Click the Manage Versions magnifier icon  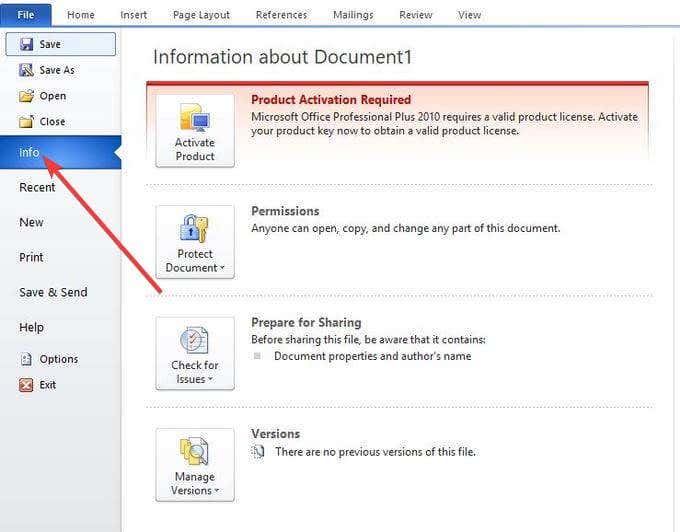click(x=194, y=451)
